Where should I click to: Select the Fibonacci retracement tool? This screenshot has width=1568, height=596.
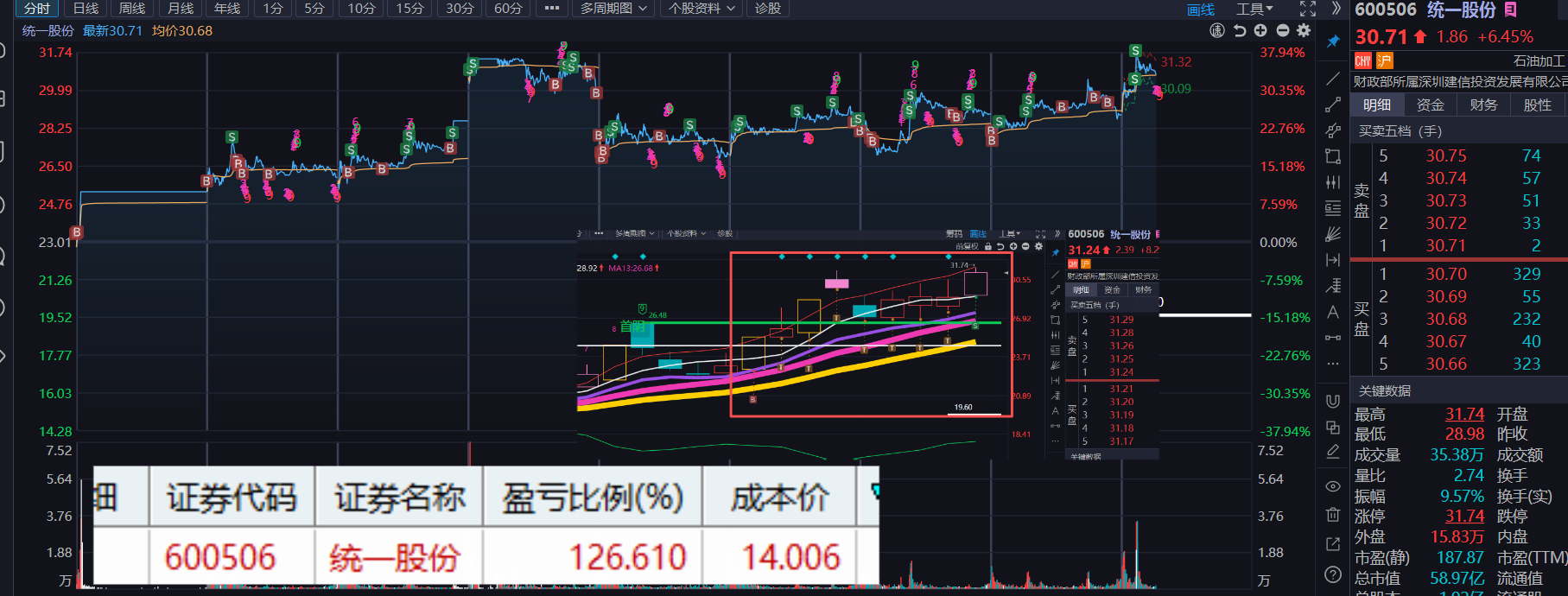[1333, 286]
